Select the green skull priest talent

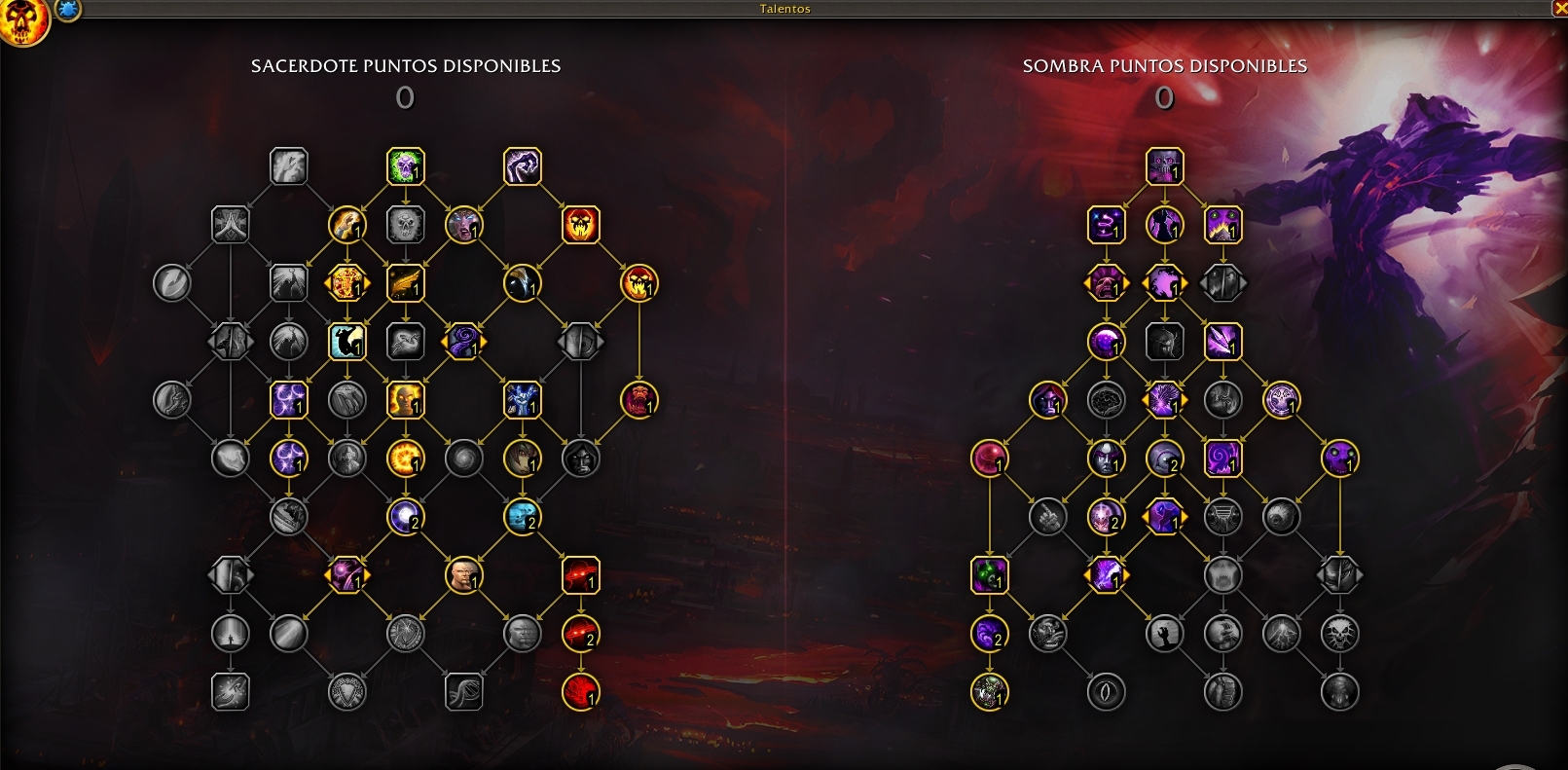pos(406,166)
